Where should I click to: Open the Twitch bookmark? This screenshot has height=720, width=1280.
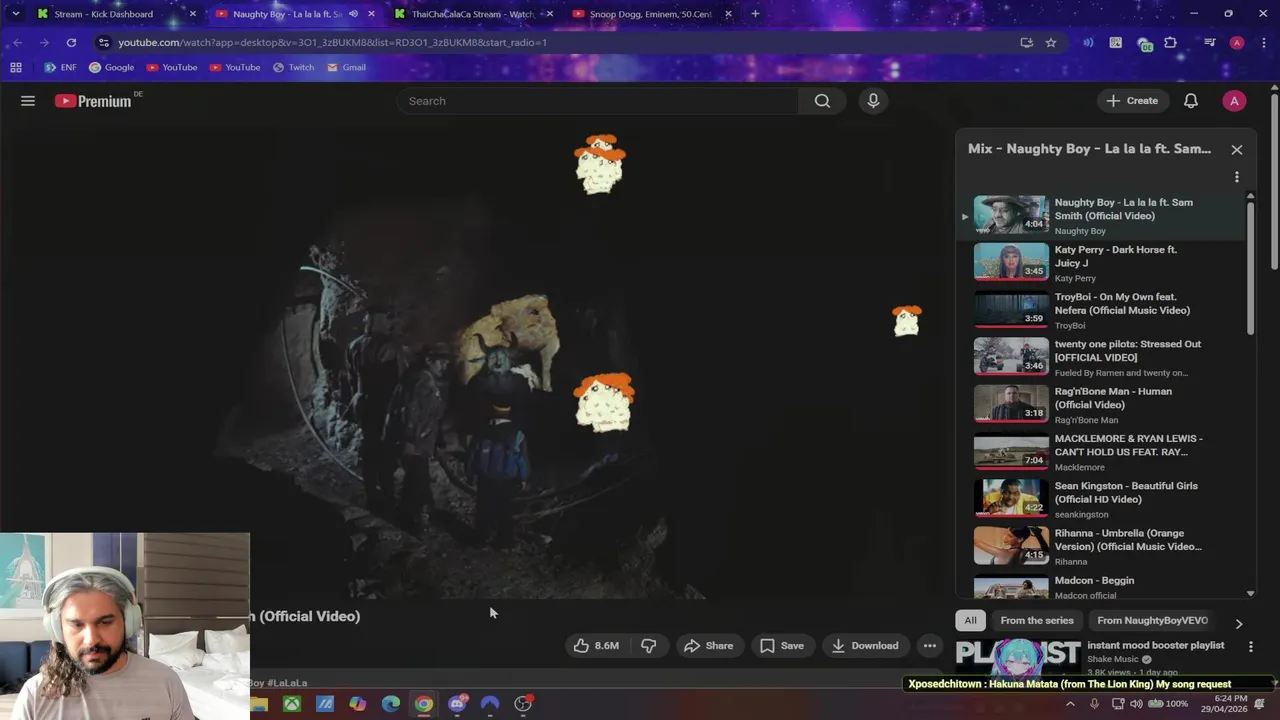point(293,68)
